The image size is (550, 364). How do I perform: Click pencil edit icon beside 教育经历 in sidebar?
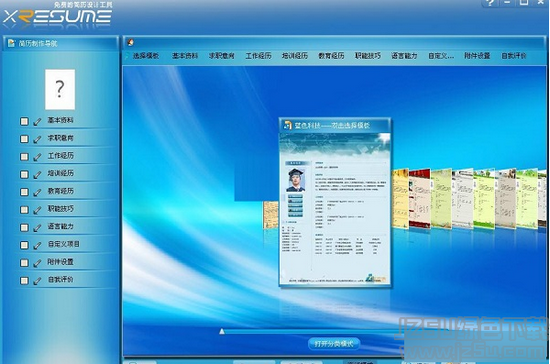coord(37,193)
